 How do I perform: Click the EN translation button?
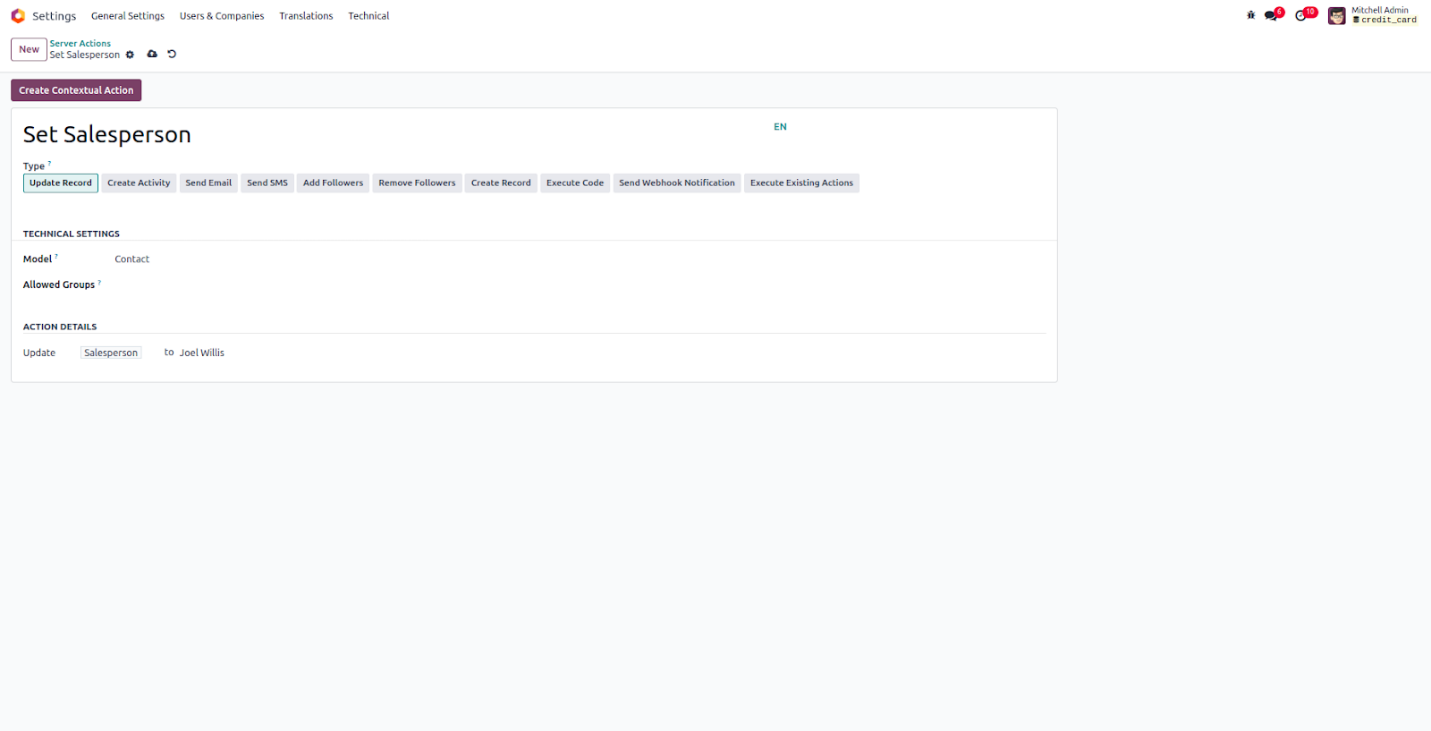[780, 127]
